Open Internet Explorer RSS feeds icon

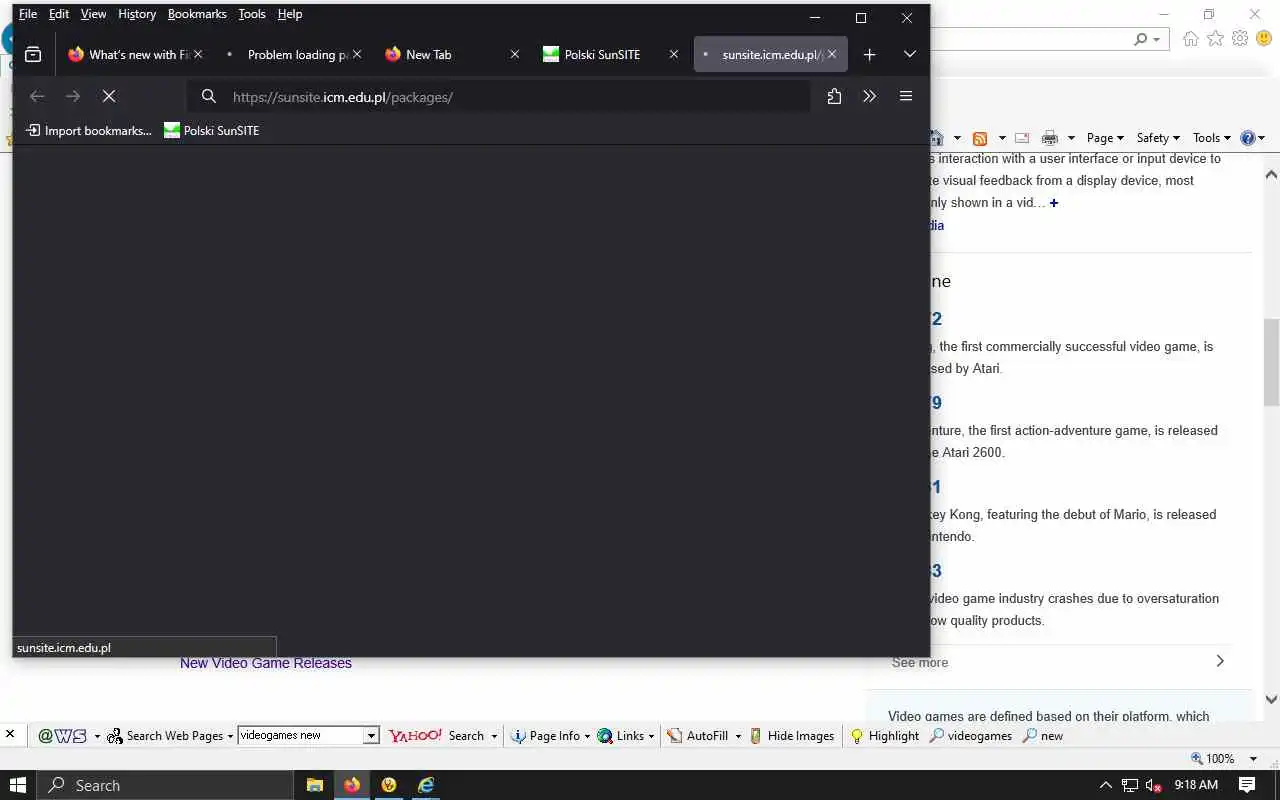pos(980,138)
